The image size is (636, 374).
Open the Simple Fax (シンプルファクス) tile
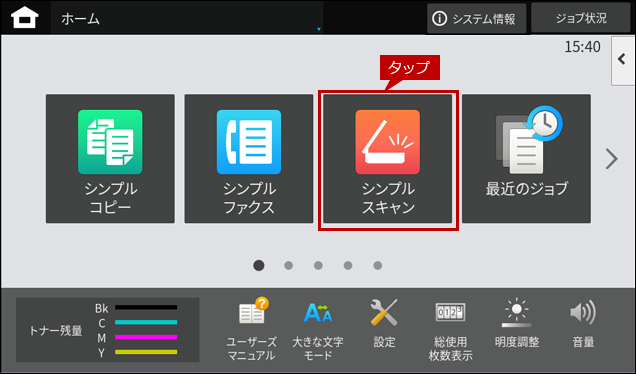tap(249, 159)
